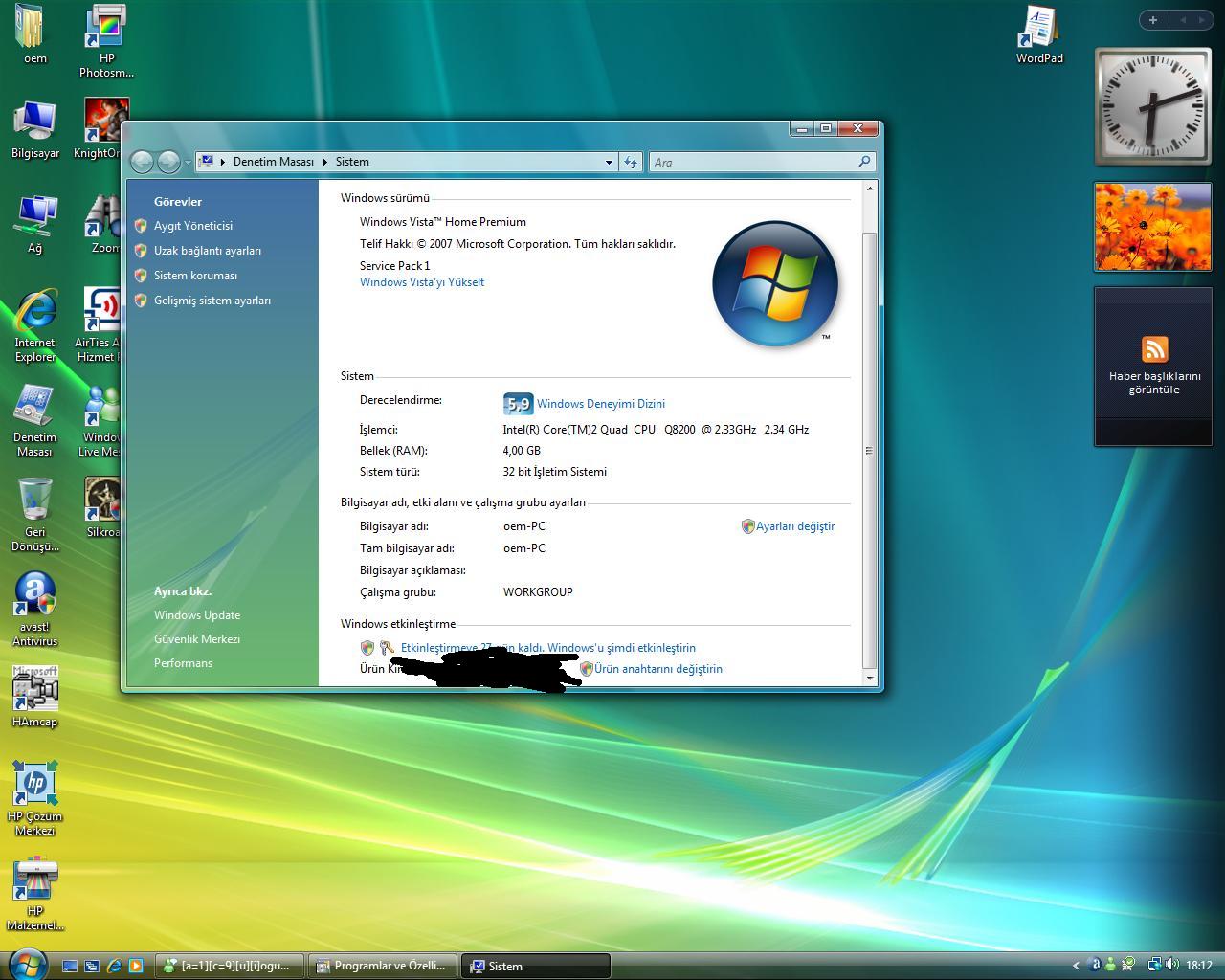Click the taskbar clock 18:12
Viewport: 1225px width, 980px height.
coord(1198,966)
